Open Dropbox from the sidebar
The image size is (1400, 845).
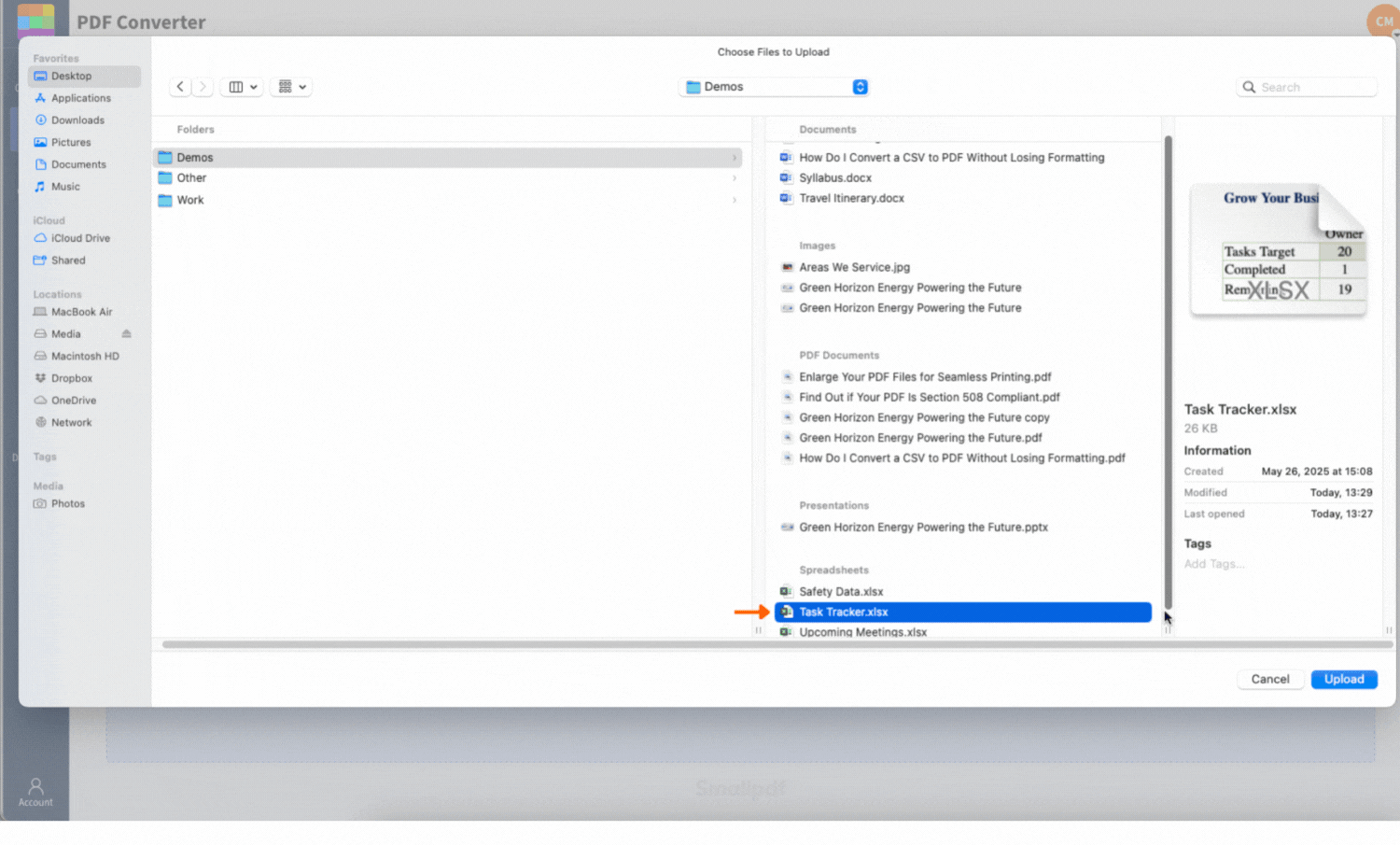click(72, 378)
